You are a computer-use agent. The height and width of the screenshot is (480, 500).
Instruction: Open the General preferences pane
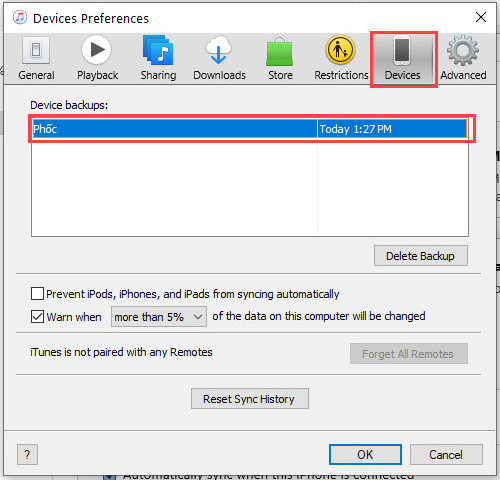(36, 58)
